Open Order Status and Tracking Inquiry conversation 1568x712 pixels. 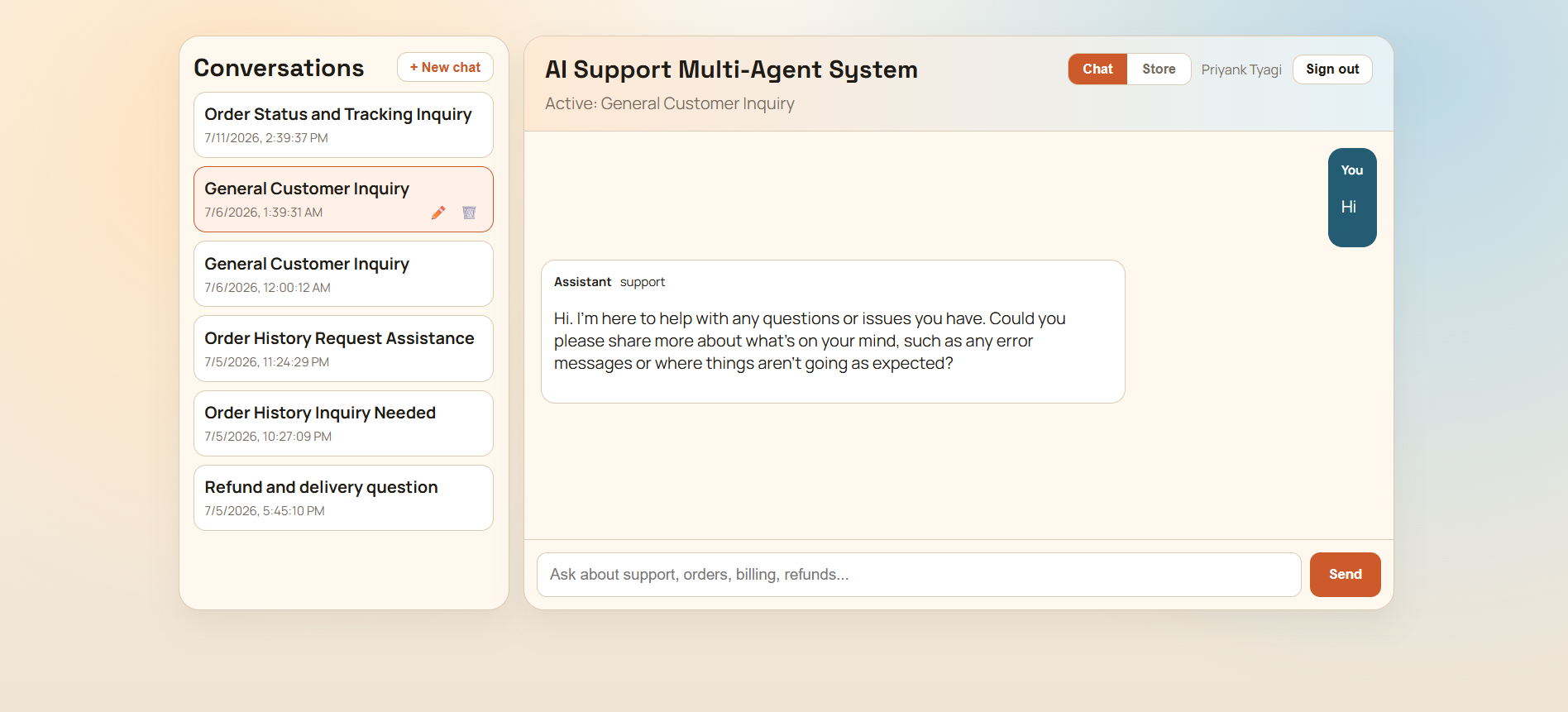pyautogui.click(x=343, y=125)
